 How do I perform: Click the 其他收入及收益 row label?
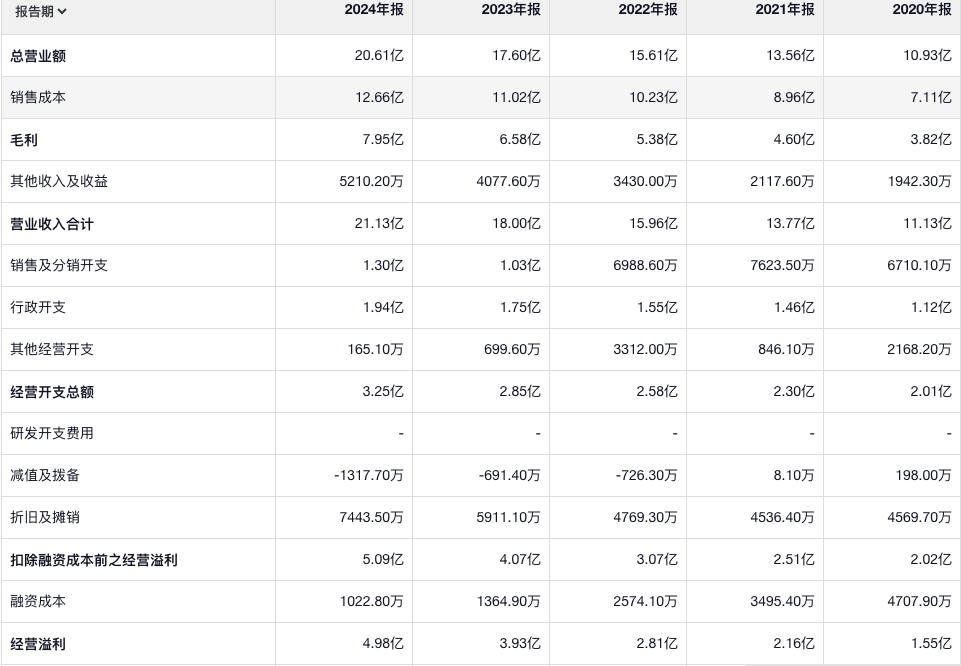59,182
